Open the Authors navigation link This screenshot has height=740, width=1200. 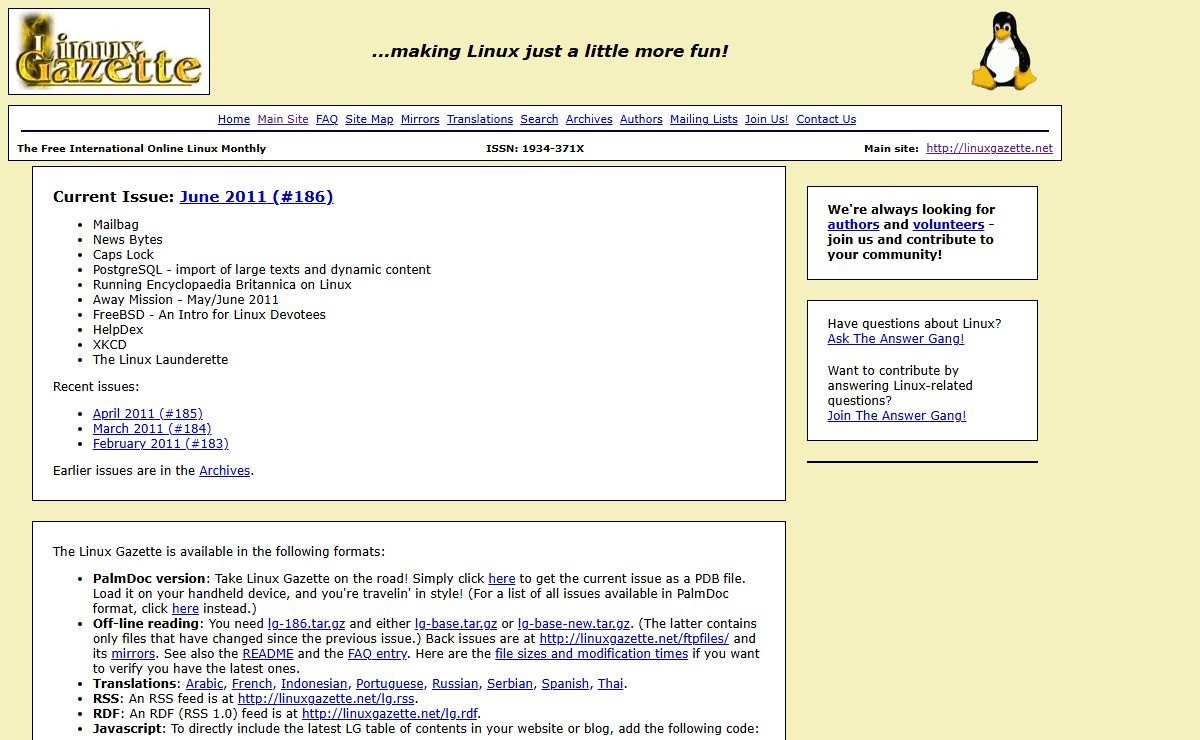[641, 119]
